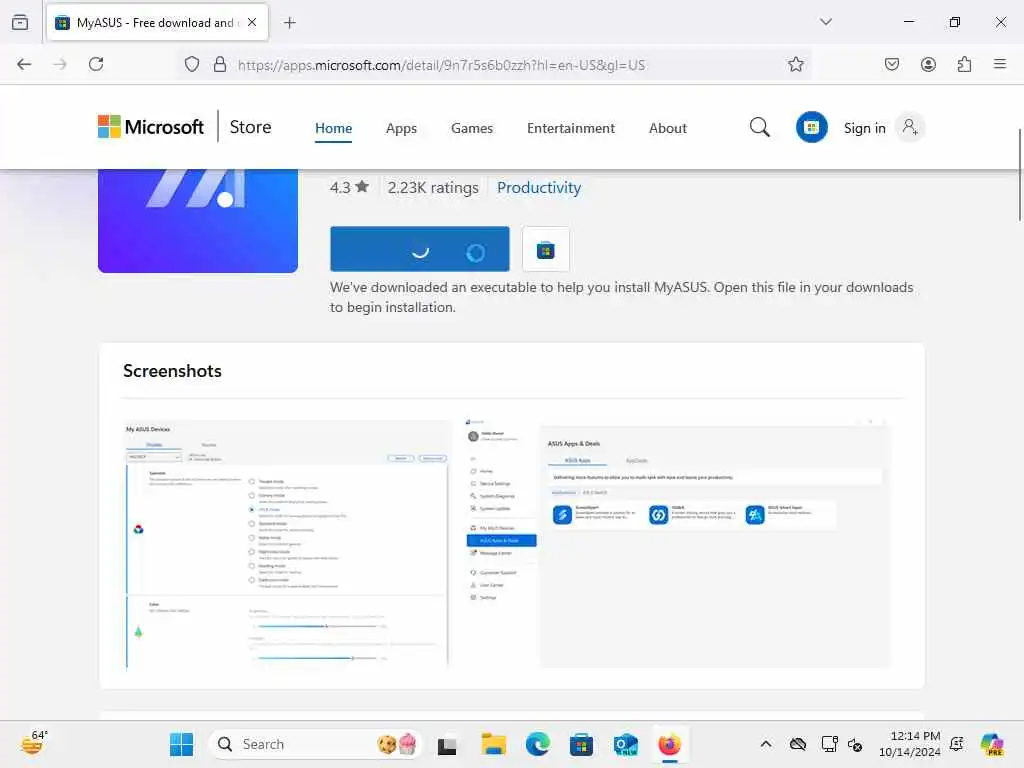
Task: Click the 4.3 star rating
Action: pos(349,187)
